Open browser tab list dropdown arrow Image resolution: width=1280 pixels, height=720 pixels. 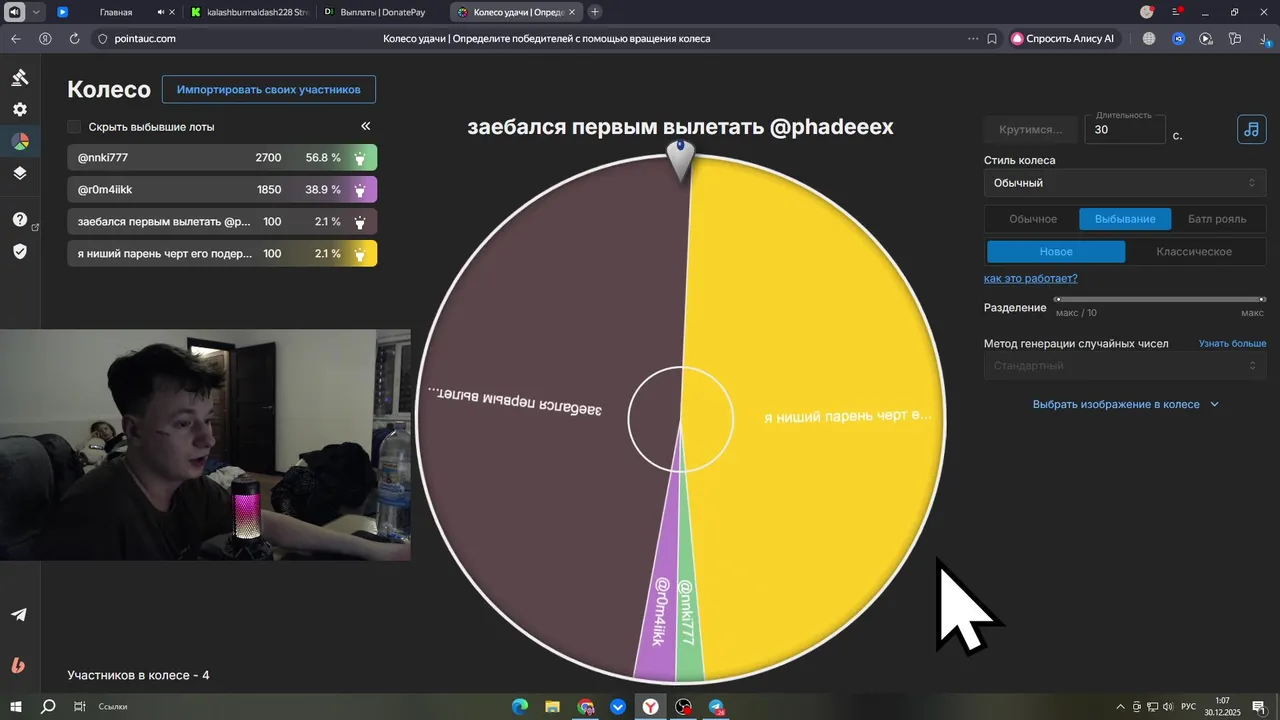coord(37,12)
